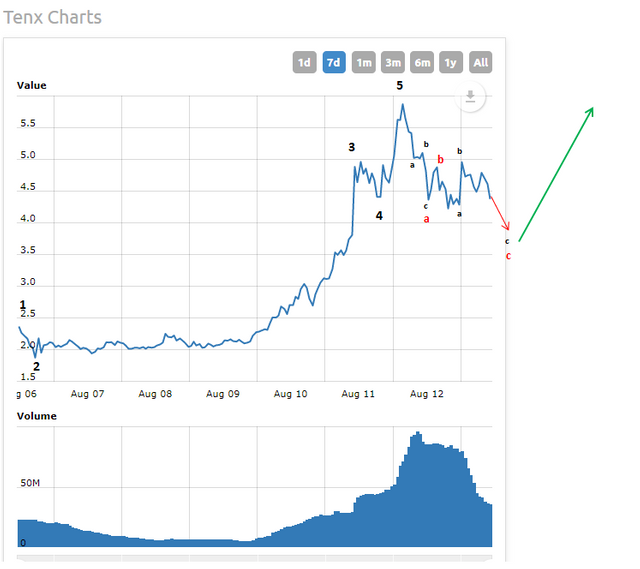
Task: Click the Volume section title
Action: (x=37, y=416)
